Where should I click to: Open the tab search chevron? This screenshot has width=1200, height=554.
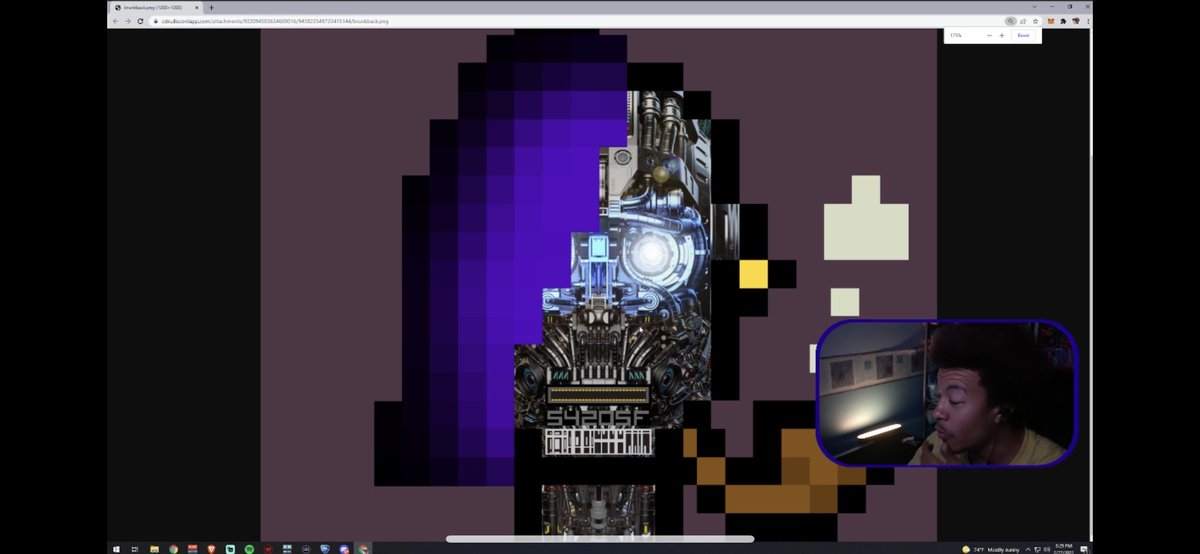[x=1035, y=6]
